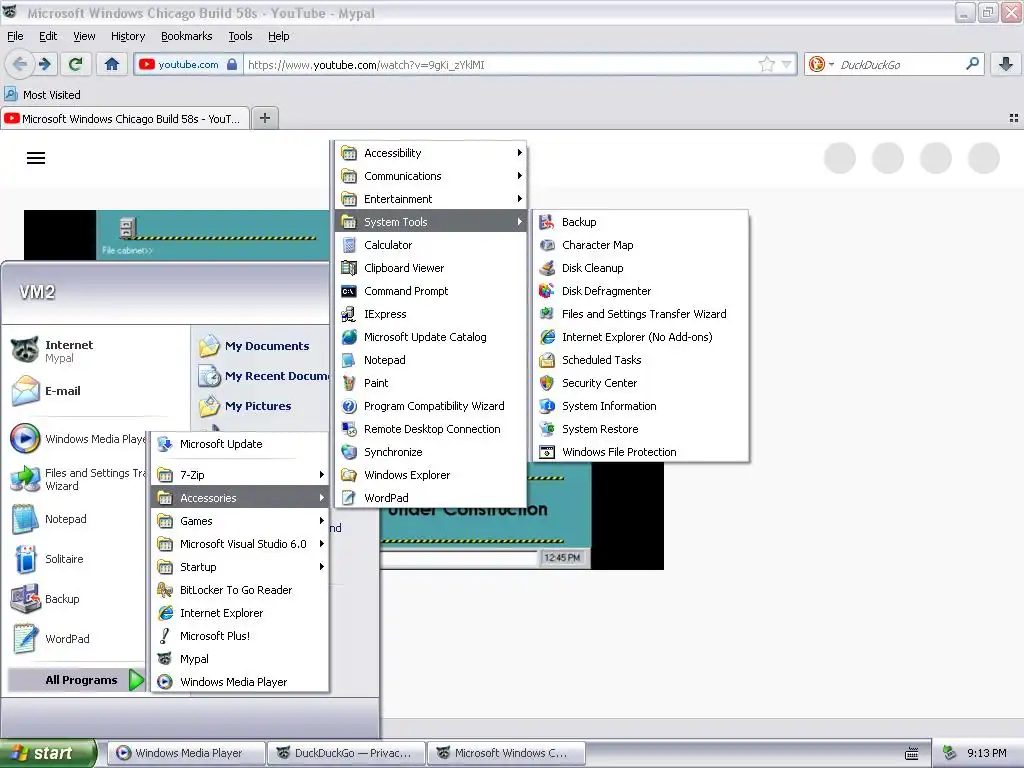Expand the Accessibility submenu
This screenshot has height=768, width=1024.
click(430, 153)
